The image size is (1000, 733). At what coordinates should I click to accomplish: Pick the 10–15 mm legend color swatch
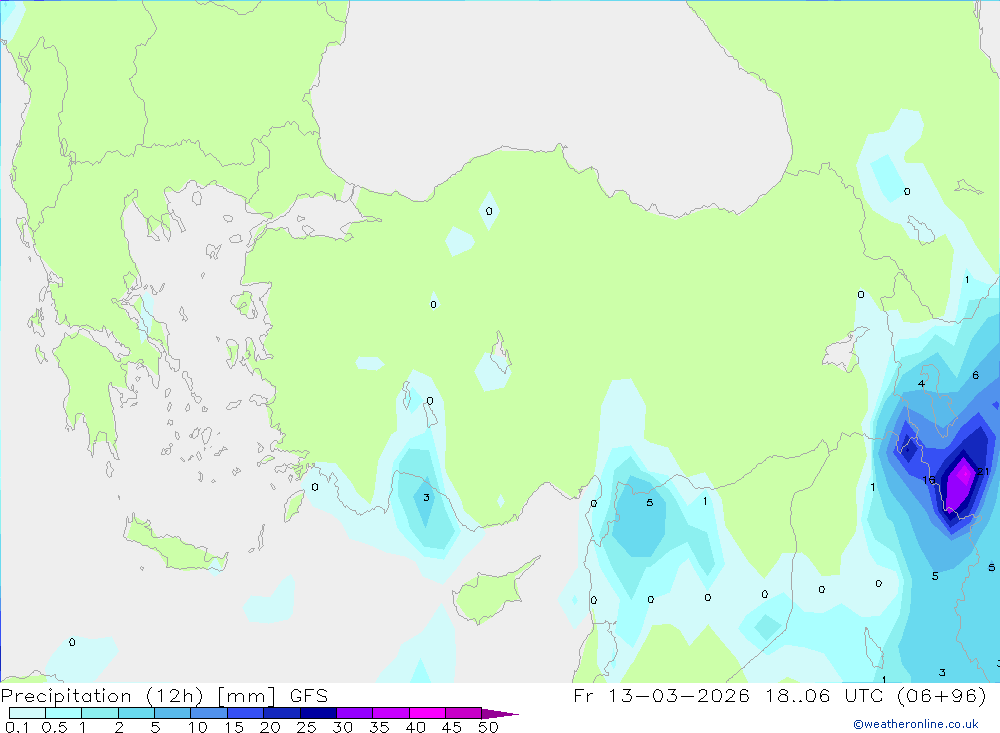click(x=209, y=713)
